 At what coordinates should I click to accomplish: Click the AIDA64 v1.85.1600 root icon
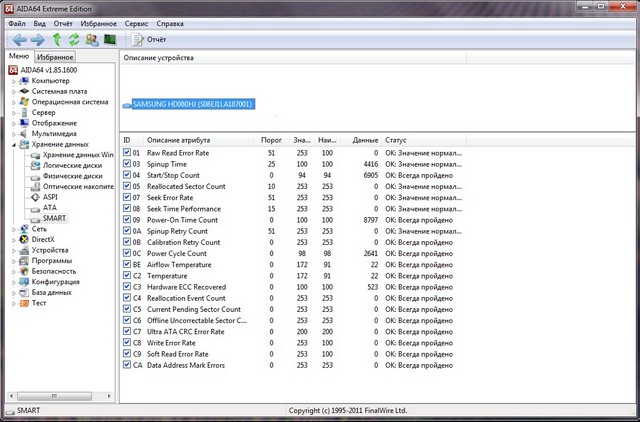[13, 70]
